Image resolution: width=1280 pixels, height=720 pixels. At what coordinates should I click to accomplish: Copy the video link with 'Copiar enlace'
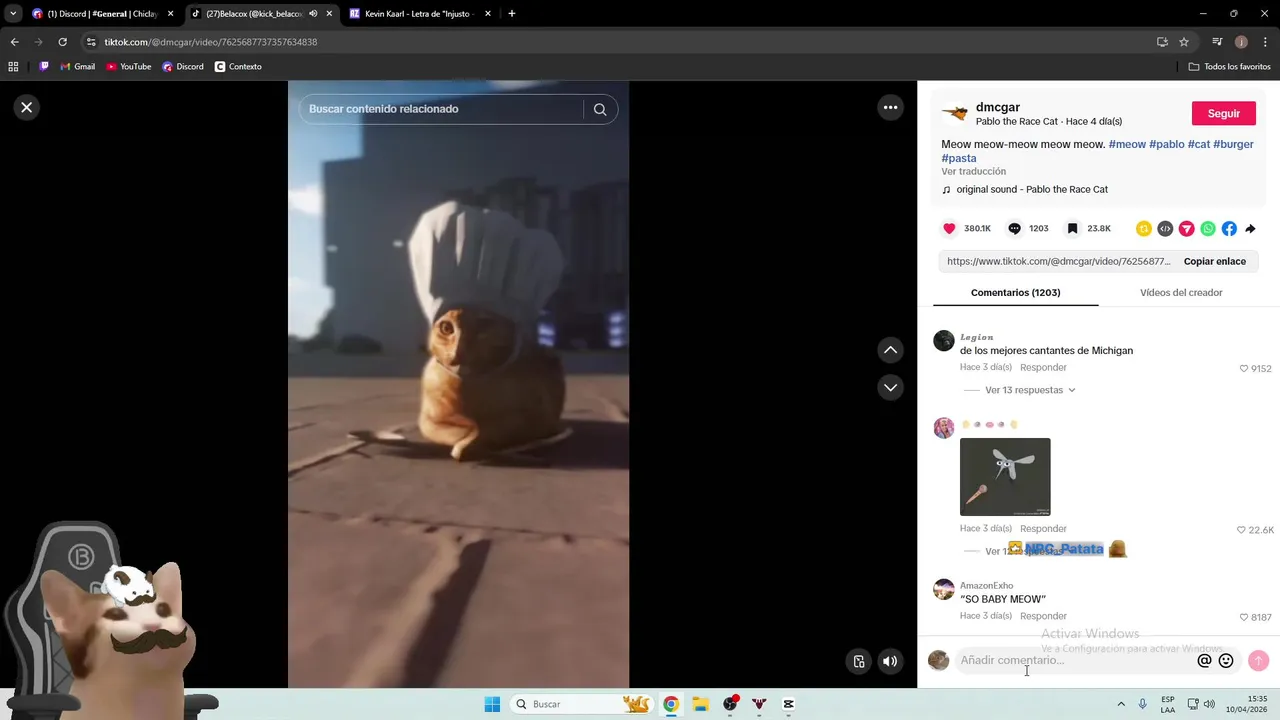pyautogui.click(x=1215, y=261)
